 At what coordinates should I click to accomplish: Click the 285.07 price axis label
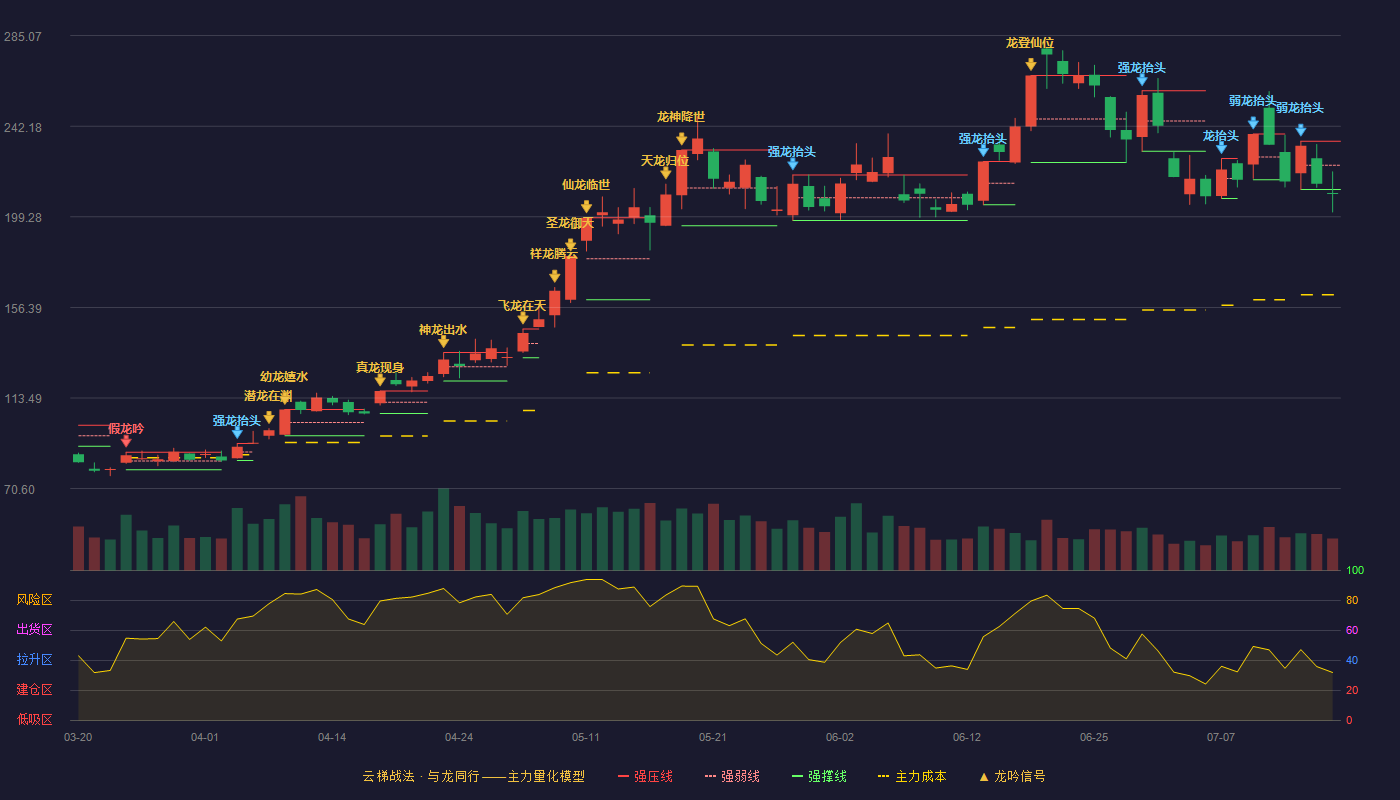click(x=23, y=37)
